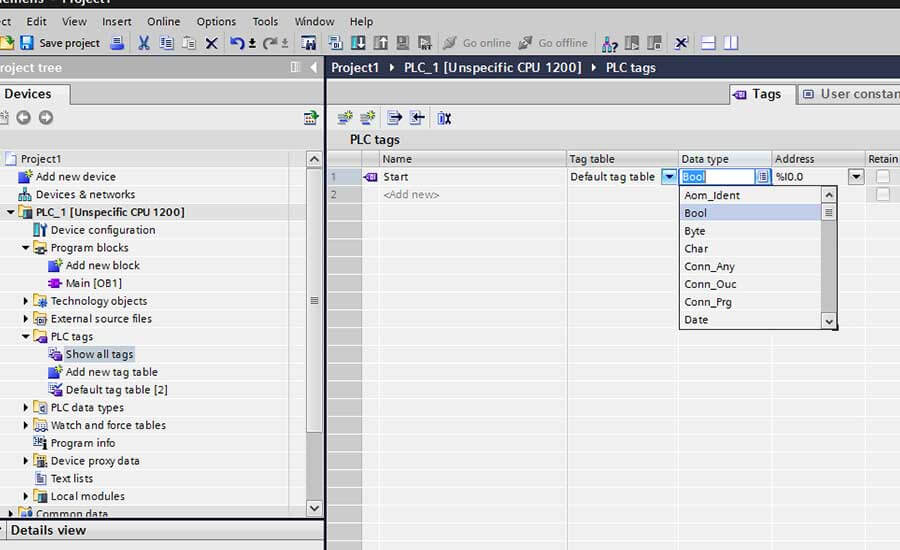Expand the Local modules folder
The width and height of the screenshot is (900, 550).
tap(26, 496)
